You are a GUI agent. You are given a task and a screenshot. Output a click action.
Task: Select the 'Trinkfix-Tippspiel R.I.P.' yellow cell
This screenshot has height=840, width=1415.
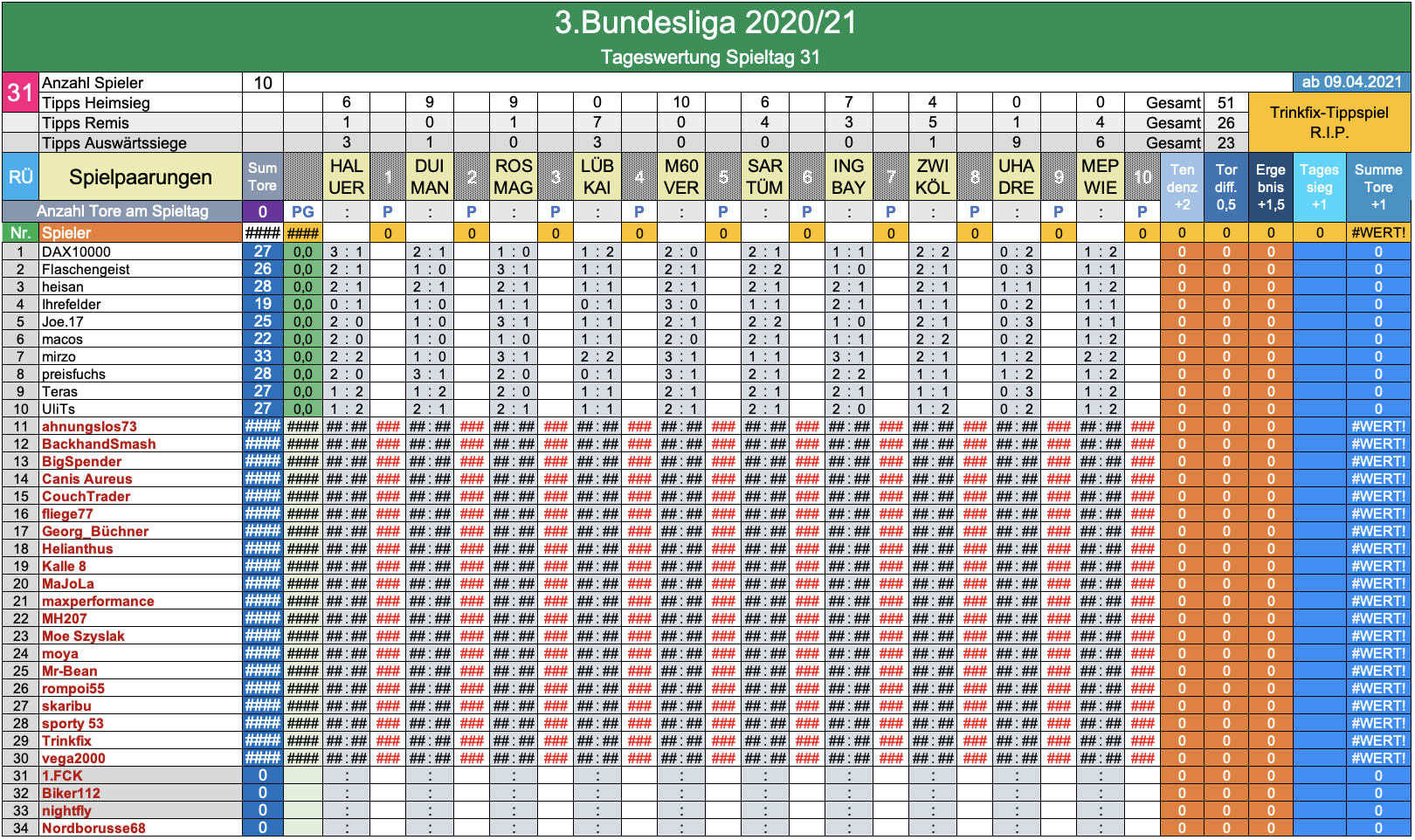click(1329, 122)
